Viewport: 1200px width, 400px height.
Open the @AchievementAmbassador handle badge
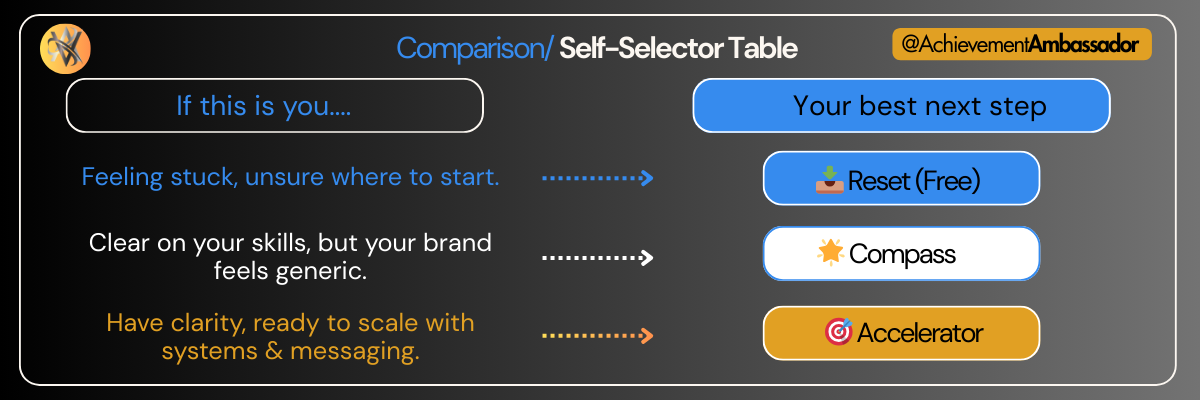pyautogui.click(x=1021, y=45)
